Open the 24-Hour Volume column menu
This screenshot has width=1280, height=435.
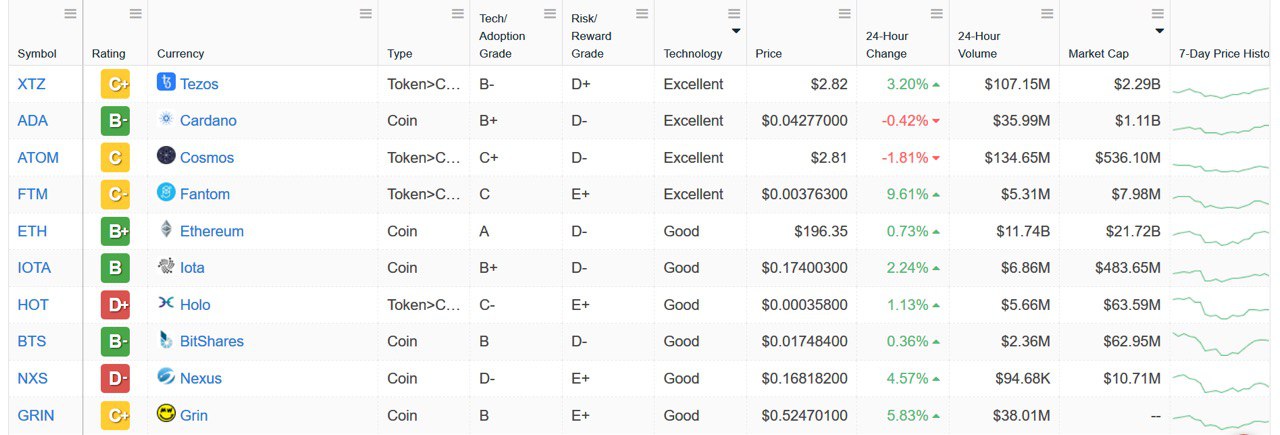(1047, 14)
